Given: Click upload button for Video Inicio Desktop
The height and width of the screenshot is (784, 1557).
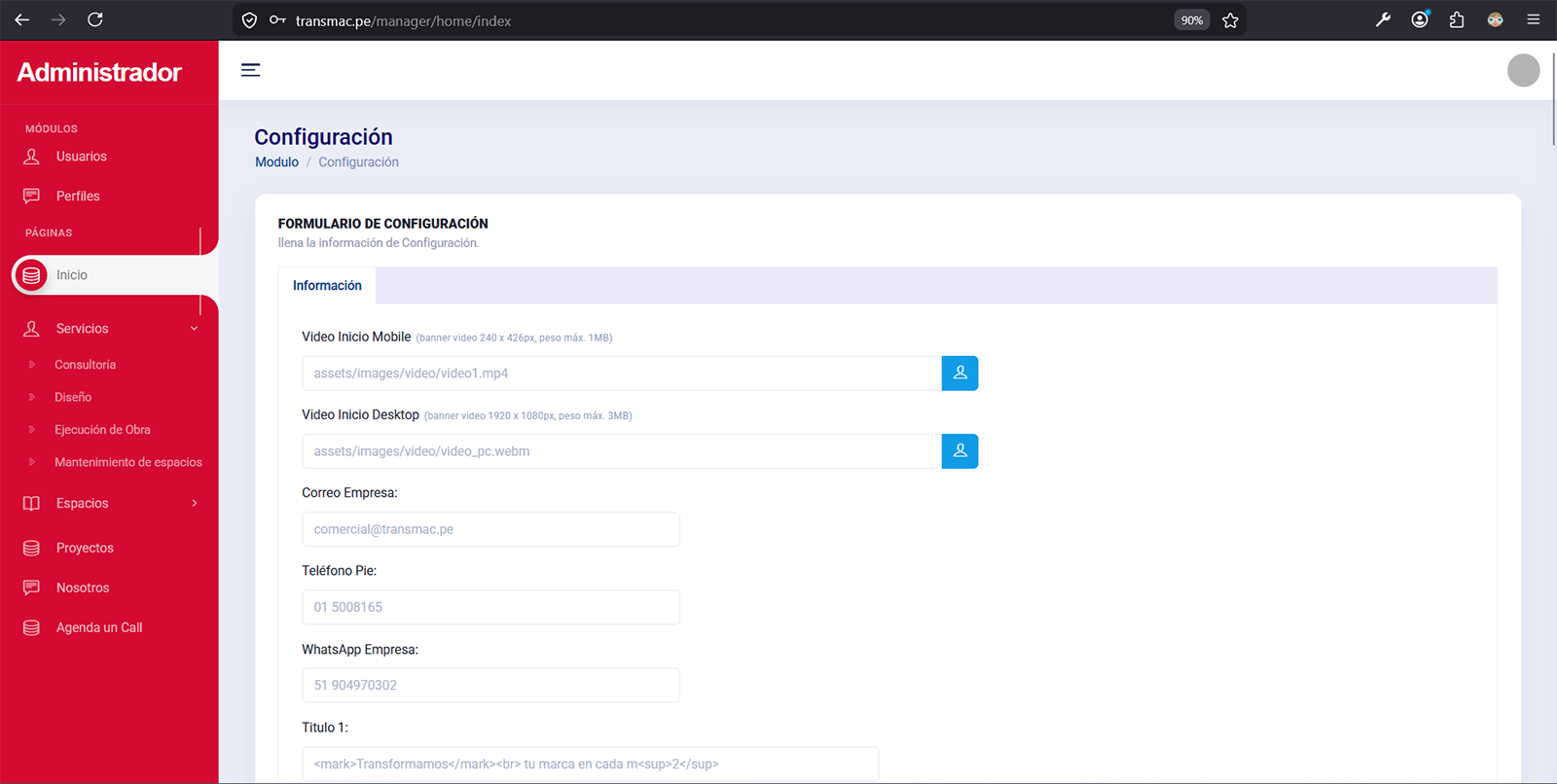Looking at the screenshot, I should (960, 451).
